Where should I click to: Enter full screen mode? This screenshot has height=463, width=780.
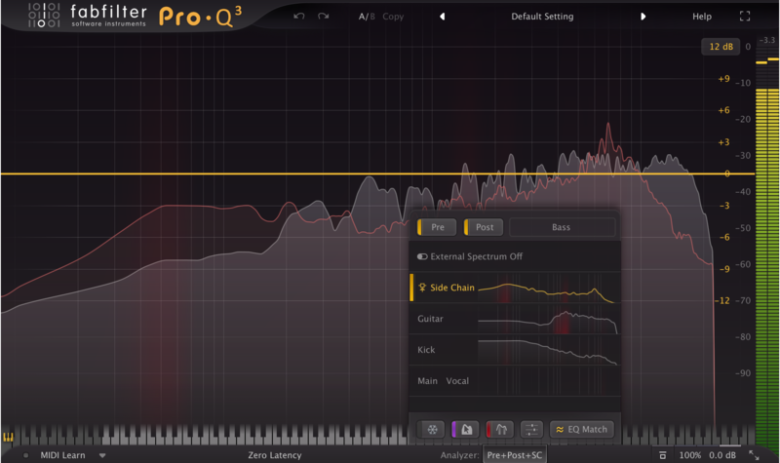pos(745,16)
